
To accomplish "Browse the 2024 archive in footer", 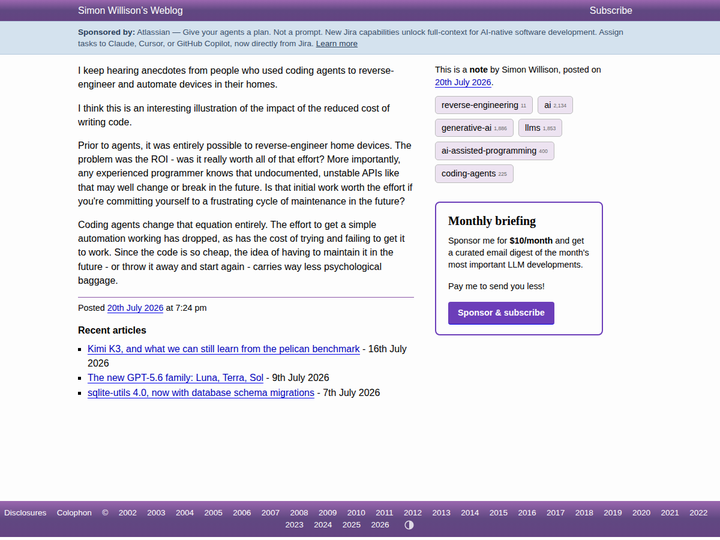I will (323, 525).
